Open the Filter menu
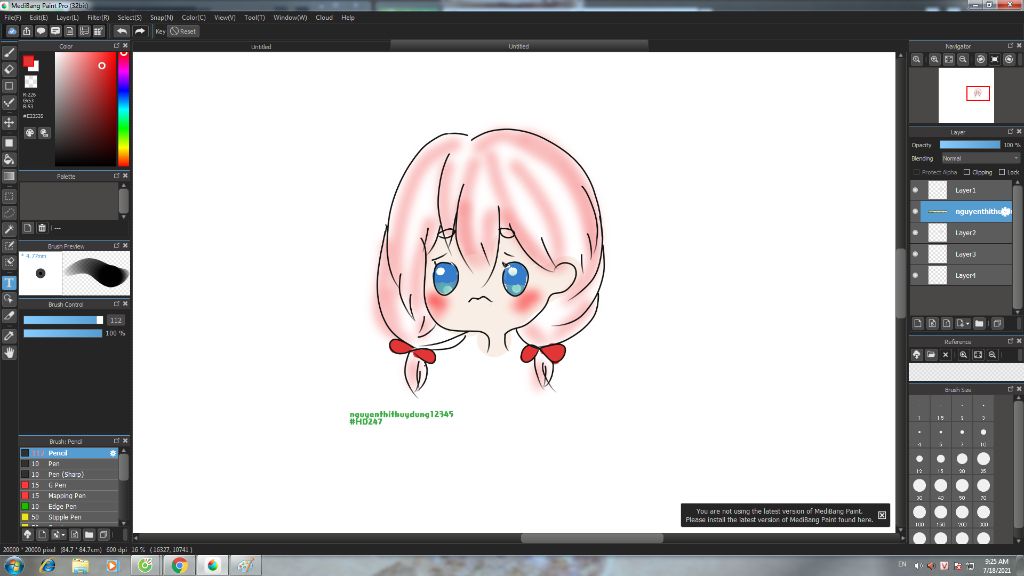The image size is (1024, 576). tap(98, 18)
